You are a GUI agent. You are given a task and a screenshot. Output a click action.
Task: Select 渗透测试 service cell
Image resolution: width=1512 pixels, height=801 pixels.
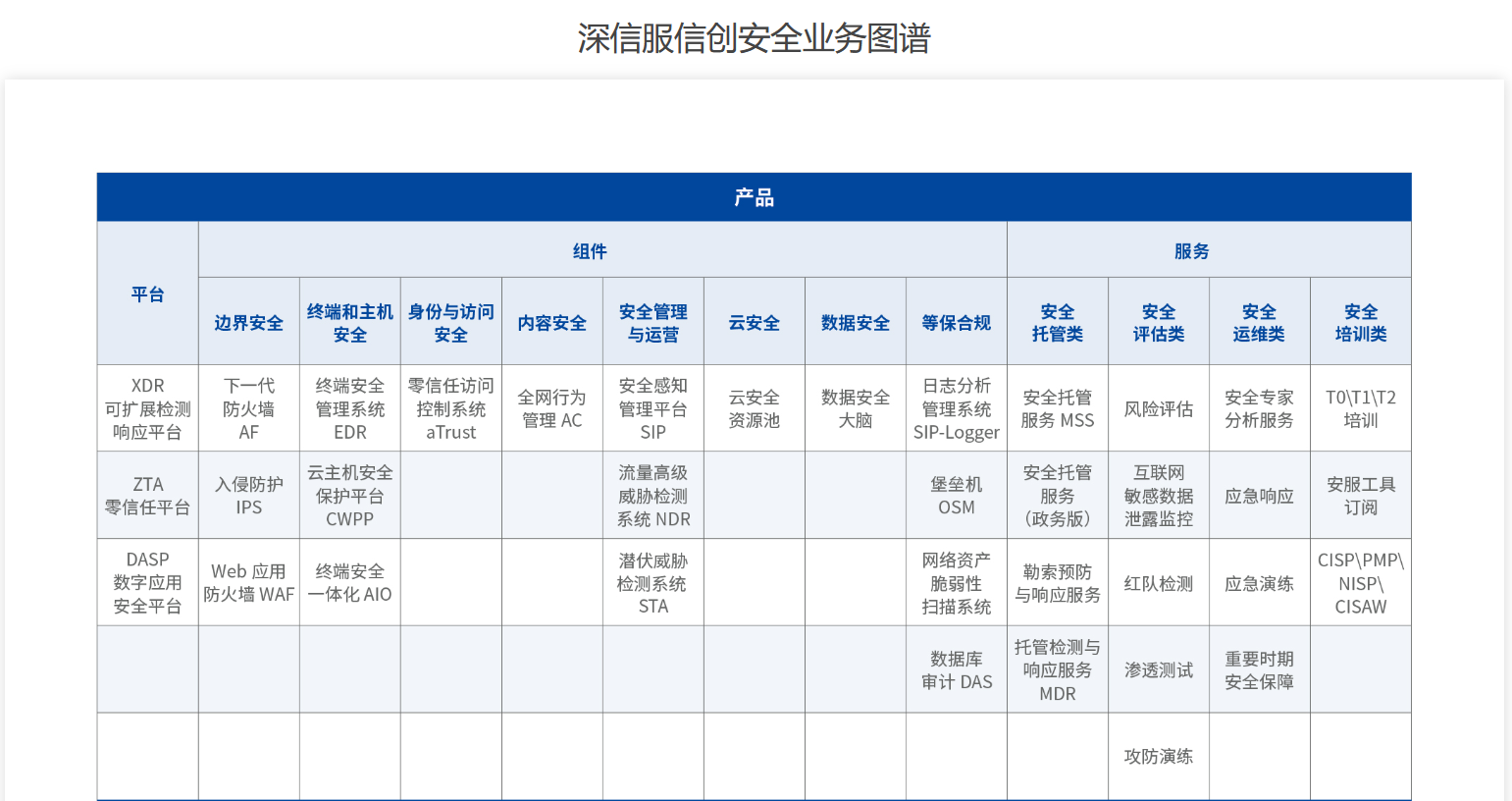1158,670
